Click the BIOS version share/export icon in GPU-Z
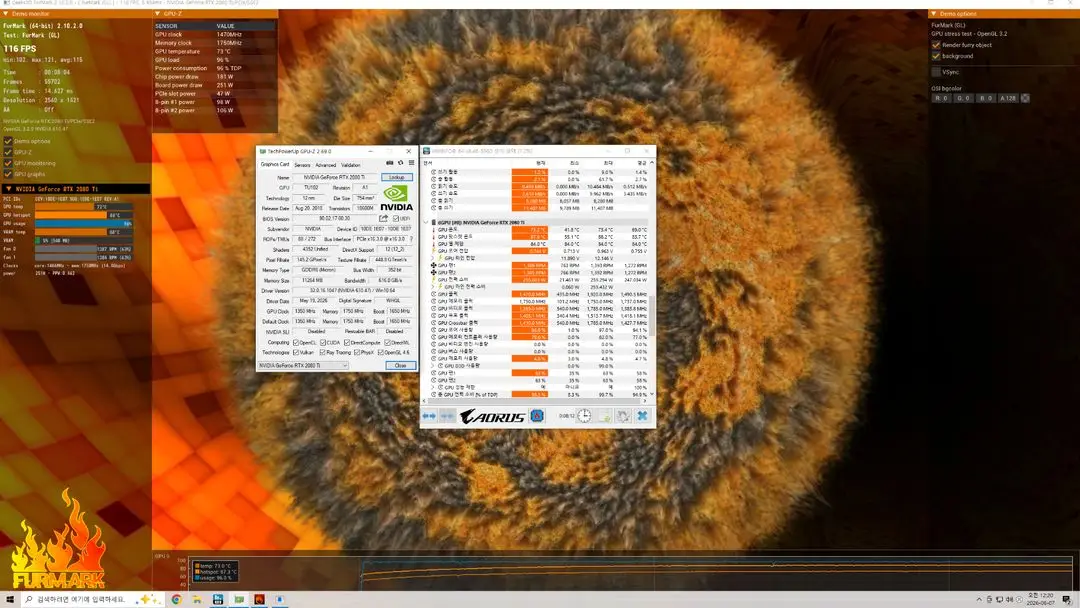The height and width of the screenshot is (608, 1080). click(x=384, y=218)
